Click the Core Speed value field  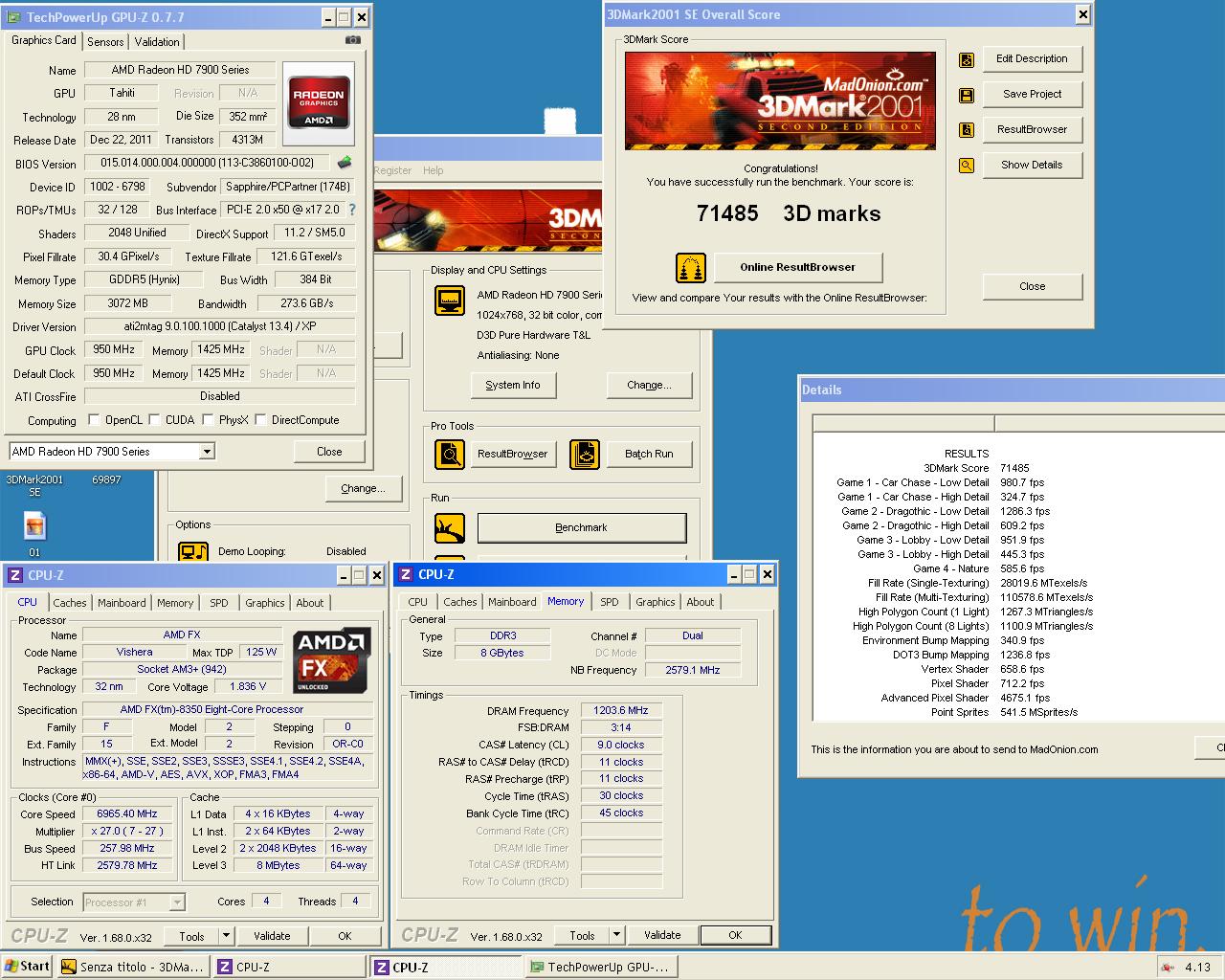(127, 814)
